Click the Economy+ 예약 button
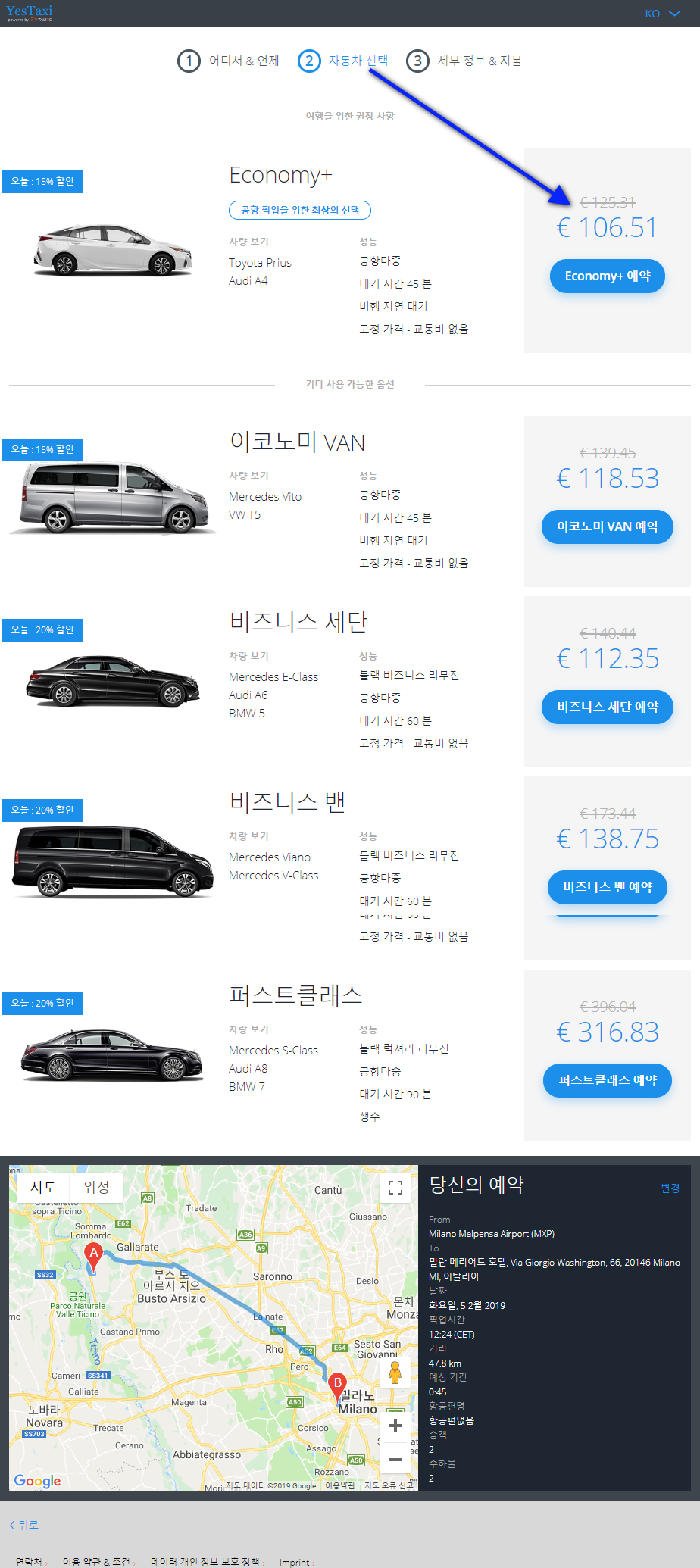Viewport: 700px width, 1568px height. click(x=608, y=276)
